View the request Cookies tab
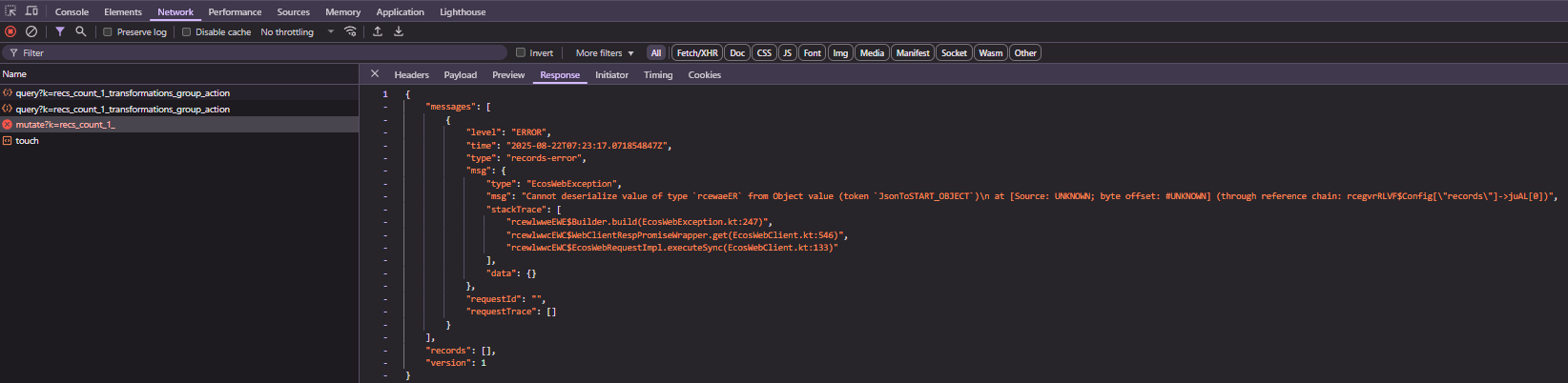The width and height of the screenshot is (1568, 383). click(x=705, y=75)
